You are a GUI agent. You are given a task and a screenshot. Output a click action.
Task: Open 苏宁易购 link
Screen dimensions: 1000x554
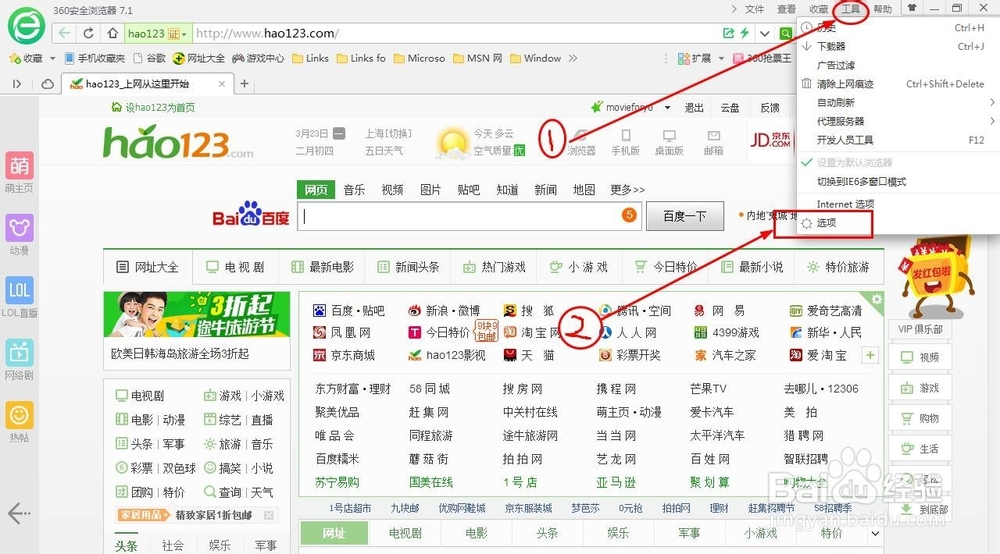coord(337,482)
